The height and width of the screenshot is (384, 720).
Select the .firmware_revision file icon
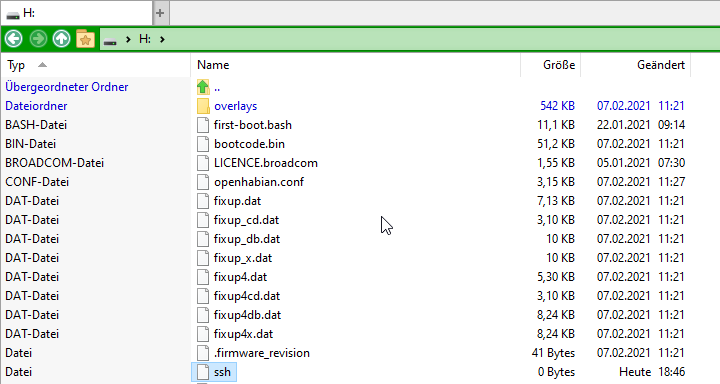(x=203, y=353)
